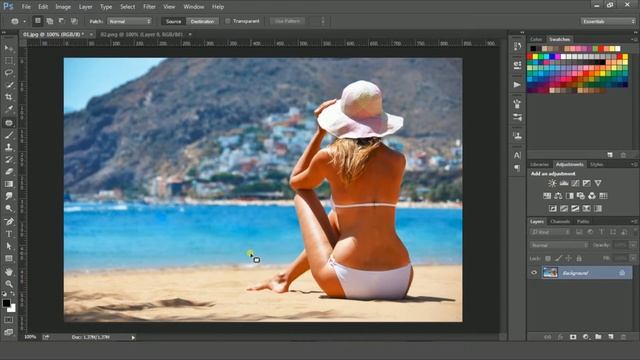Open the Opacity slider dropdown arrow
640x360 pixels.
[633, 245]
